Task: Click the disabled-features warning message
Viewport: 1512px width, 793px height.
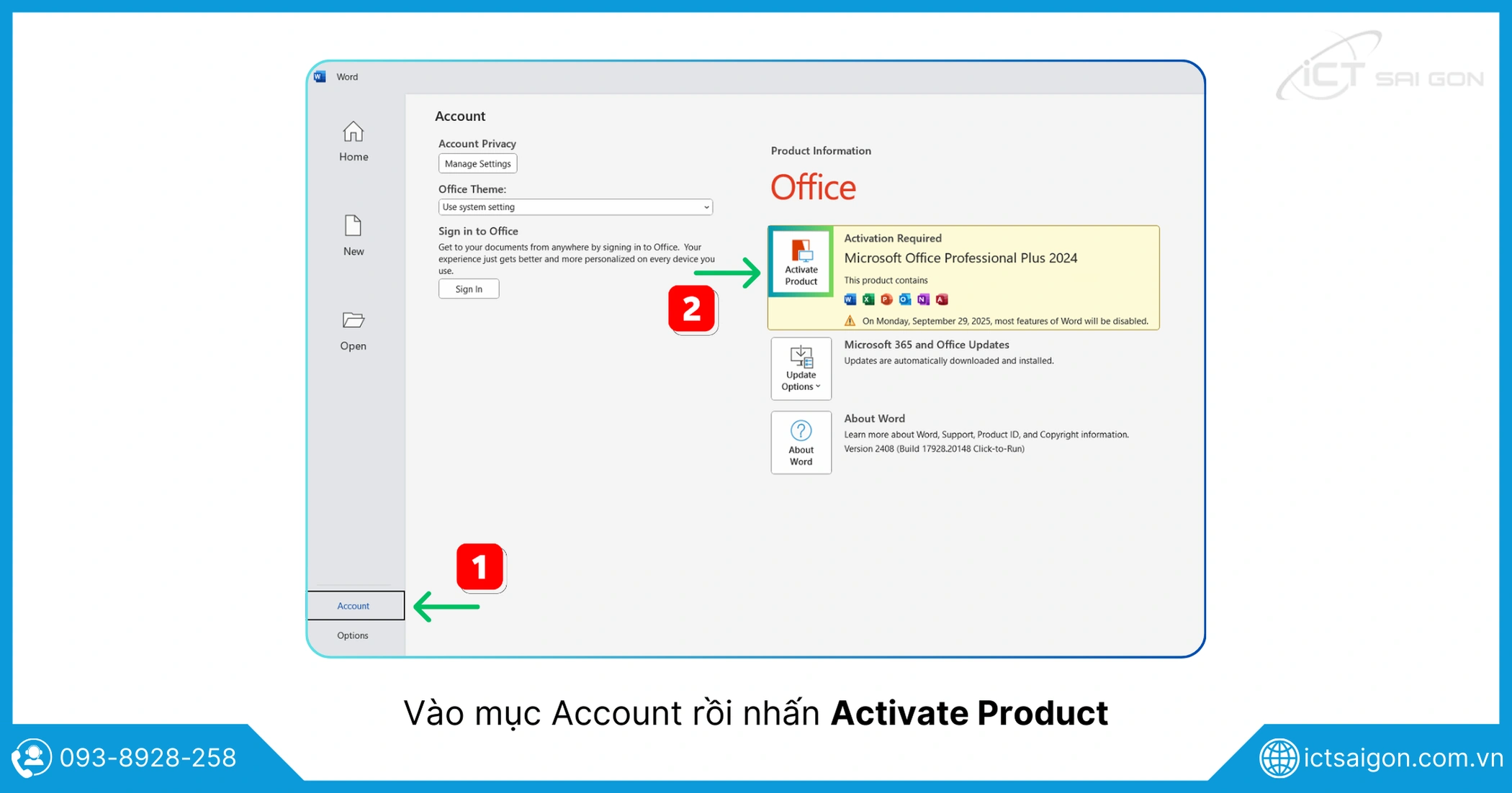Action: pos(1005,321)
